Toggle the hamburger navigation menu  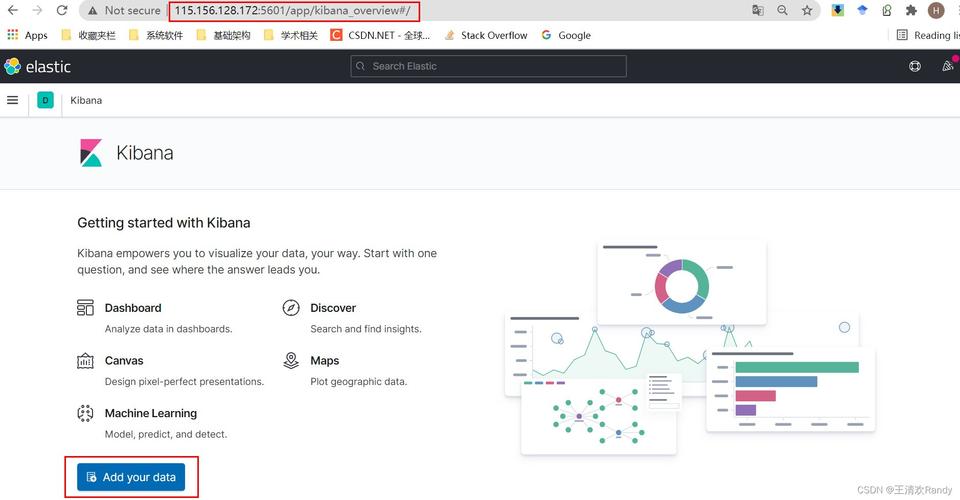tap(12, 100)
